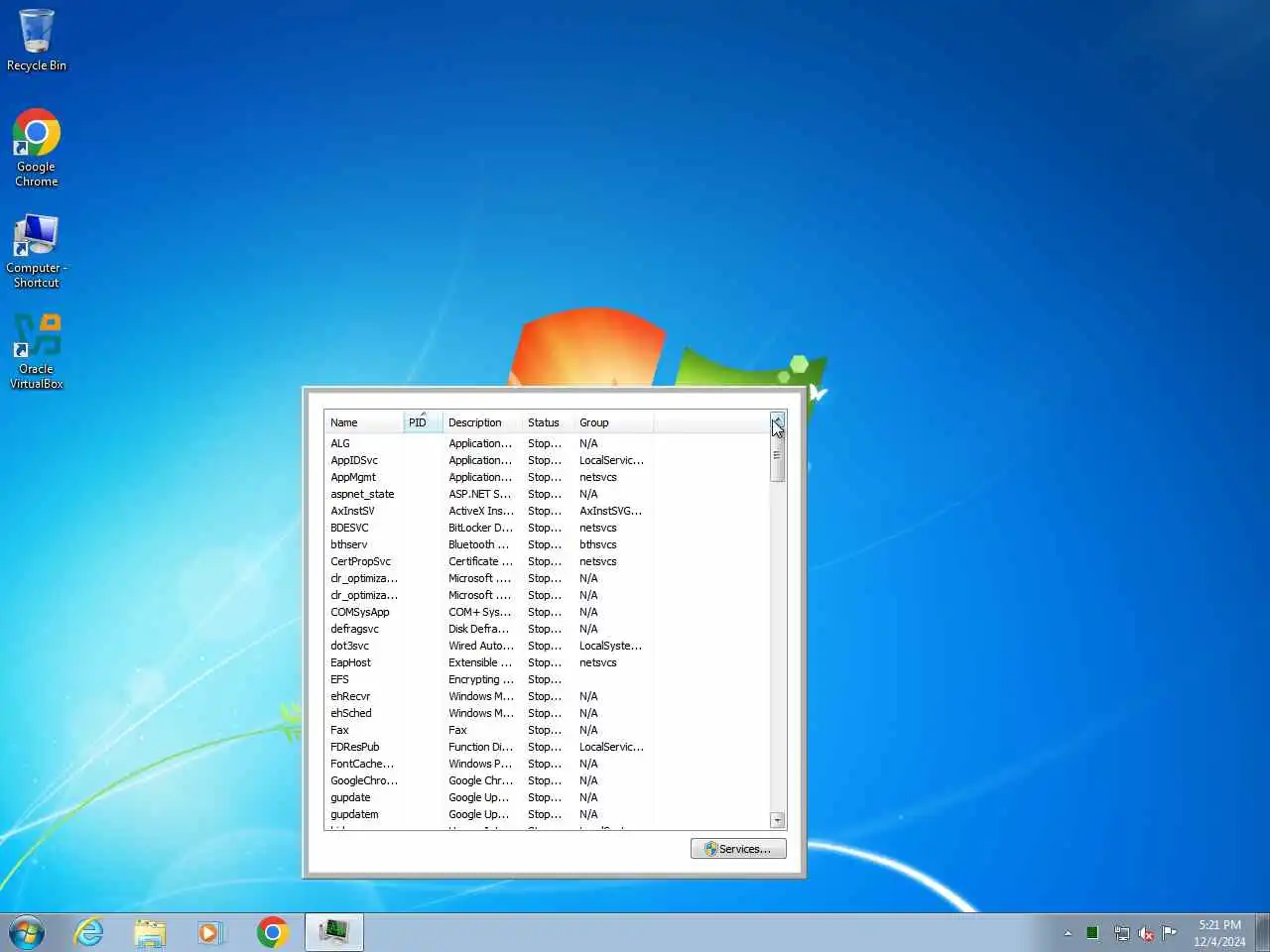Select the Google Chrome desktop shortcut
The image size is (1270, 952).
[x=37, y=148]
